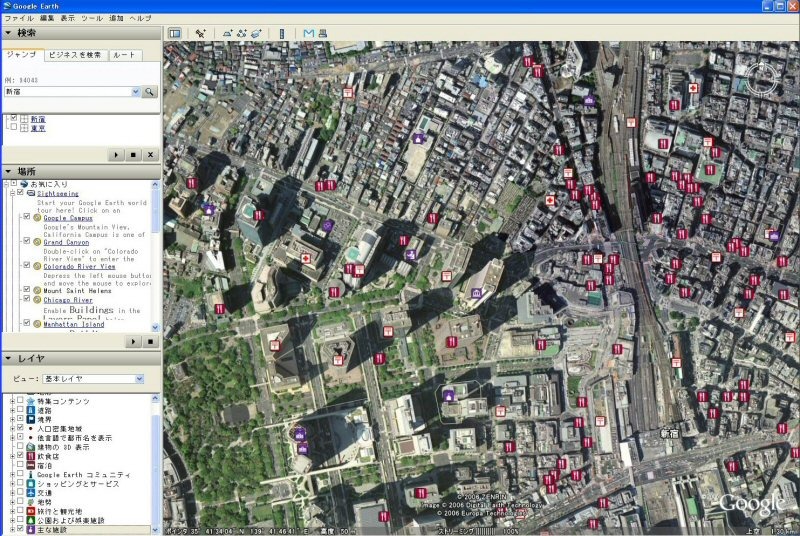Collapse the 検索 search panel

coord(8,33)
